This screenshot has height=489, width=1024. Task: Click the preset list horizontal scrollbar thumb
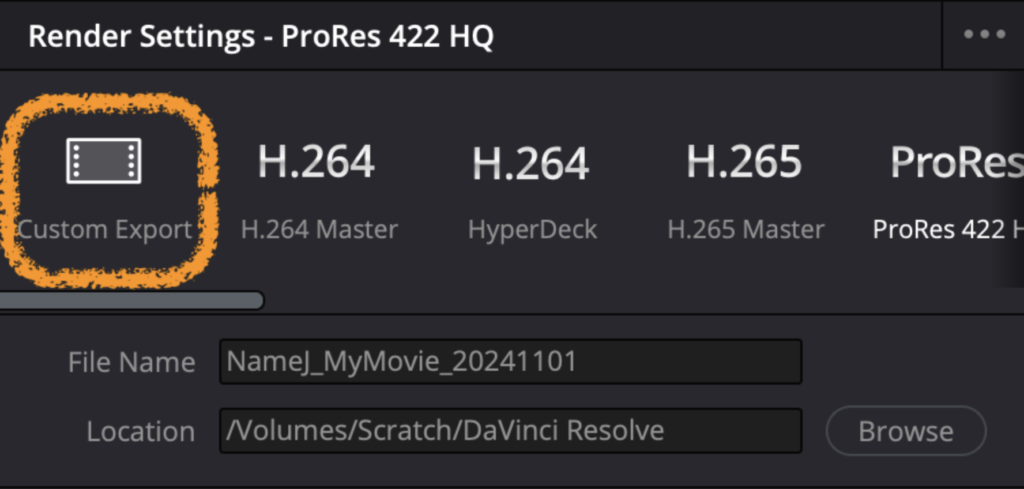[130, 300]
